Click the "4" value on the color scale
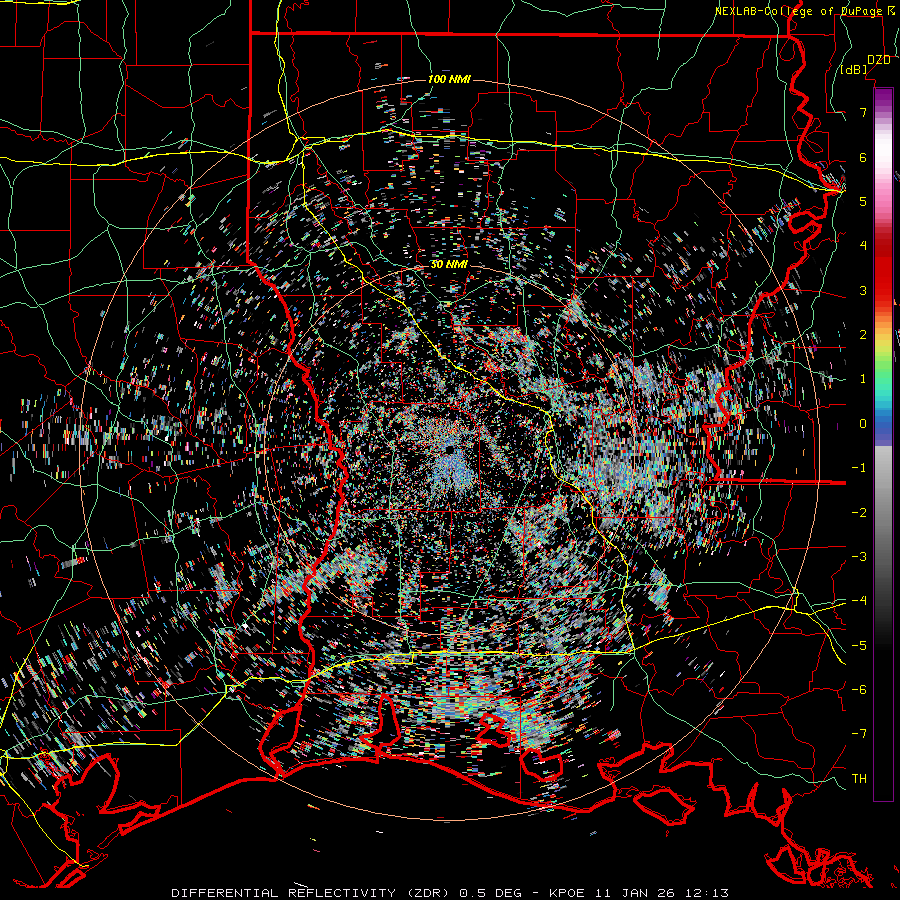Viewport: 900px width, 900px height. pos(863,246)
